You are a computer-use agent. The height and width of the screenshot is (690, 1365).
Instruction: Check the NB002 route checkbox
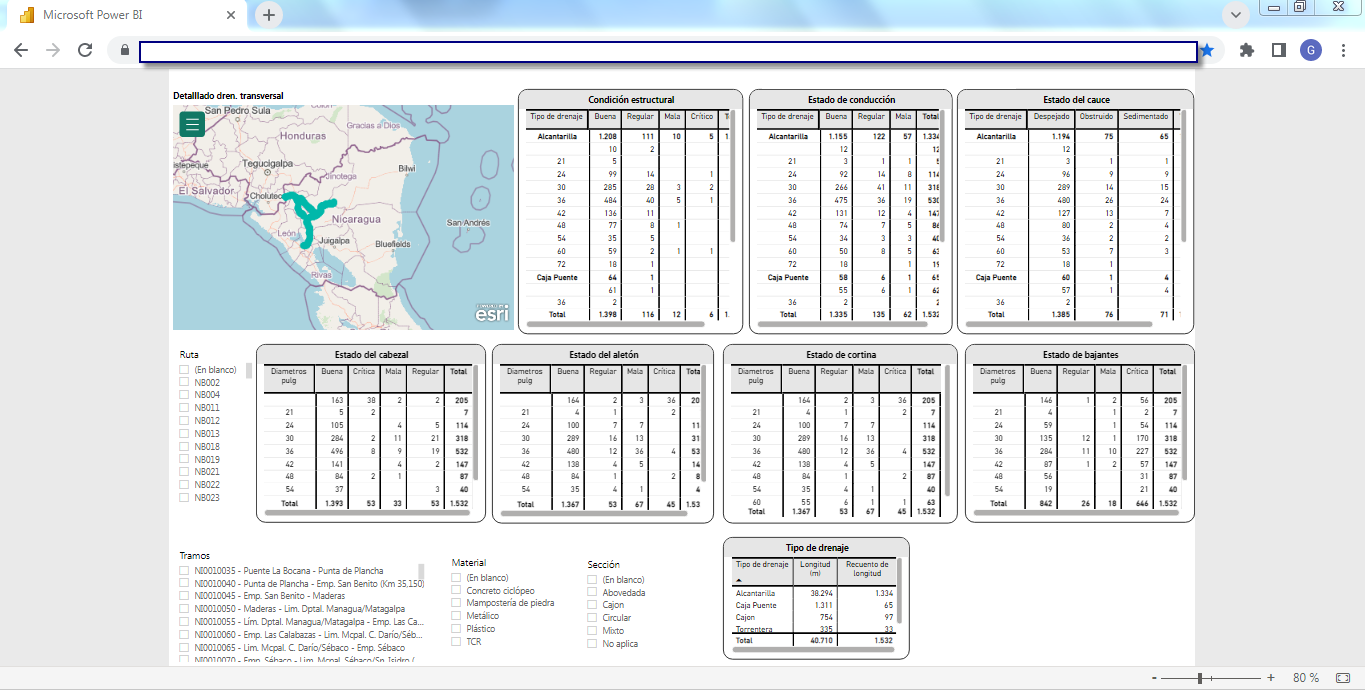(x=184, y=382)
